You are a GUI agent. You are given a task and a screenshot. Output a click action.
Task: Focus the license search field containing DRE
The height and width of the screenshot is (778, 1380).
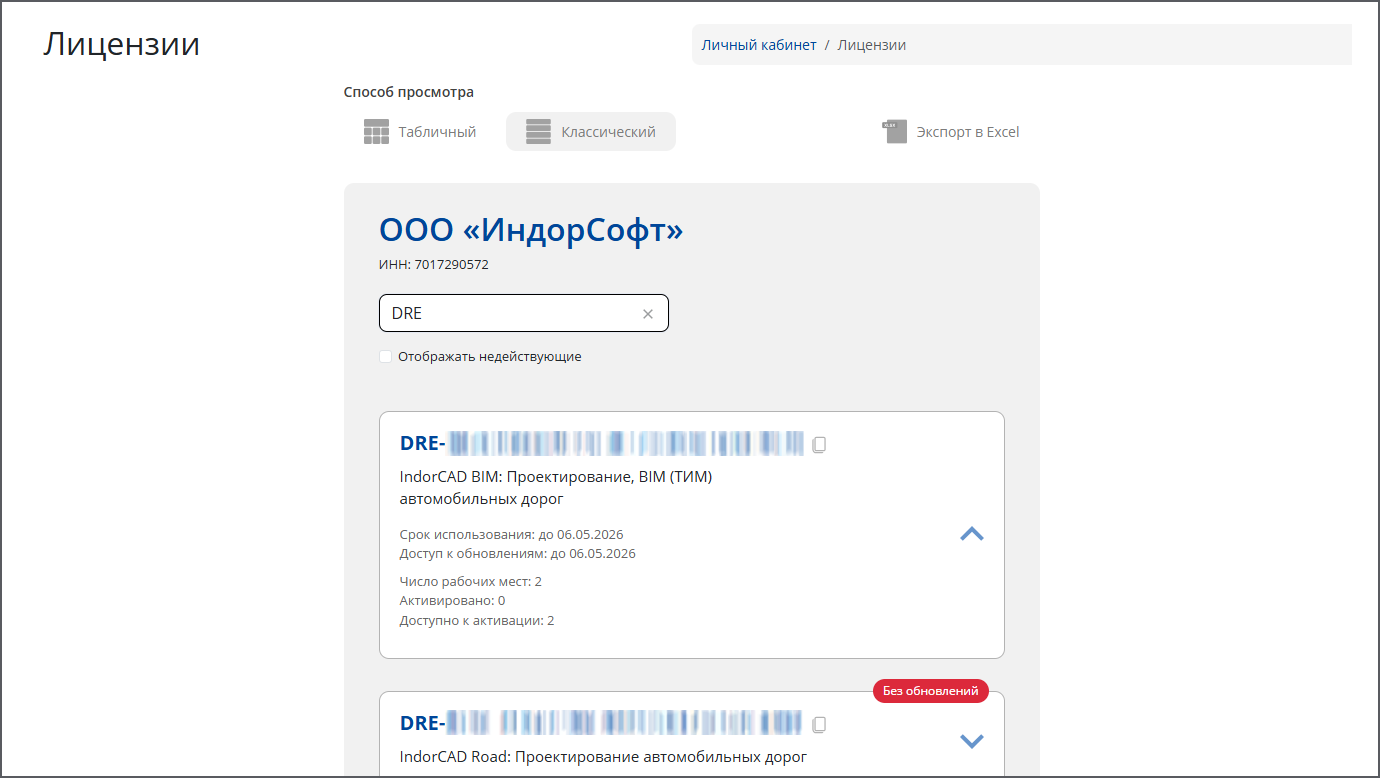tap(510, 314)
